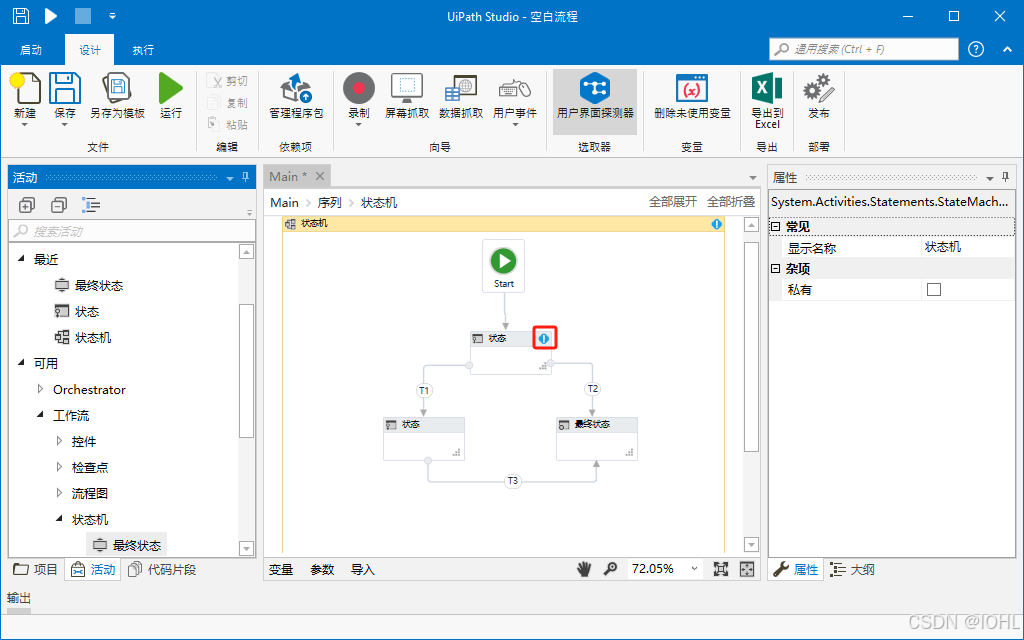Image resolution: width=1024 pixels, height=640 pixels.
Task: Select the pan hand tool
Action: (x=584, y=569)
